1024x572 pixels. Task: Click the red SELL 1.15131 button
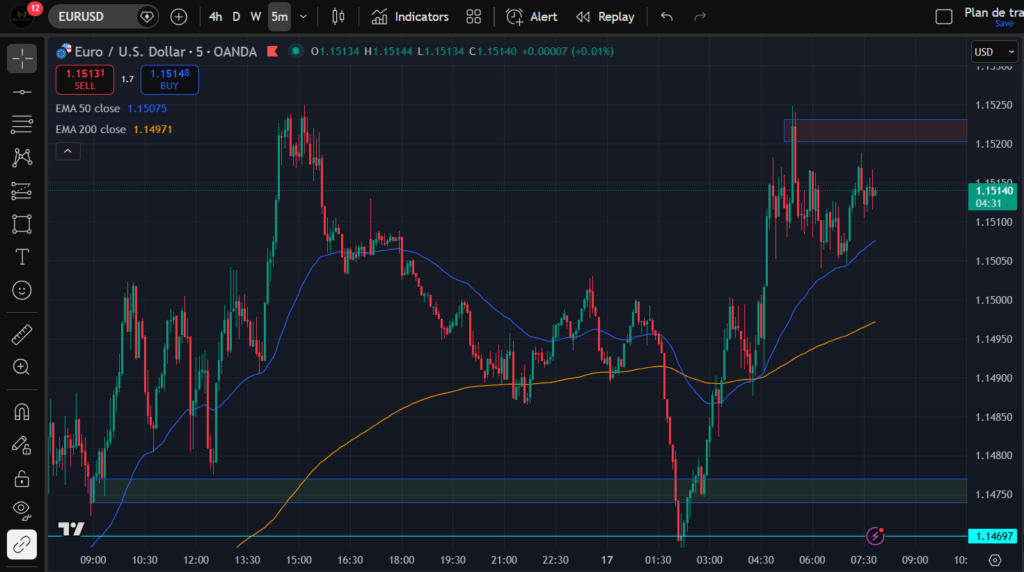pyautogui.click(x=85, y=80)
